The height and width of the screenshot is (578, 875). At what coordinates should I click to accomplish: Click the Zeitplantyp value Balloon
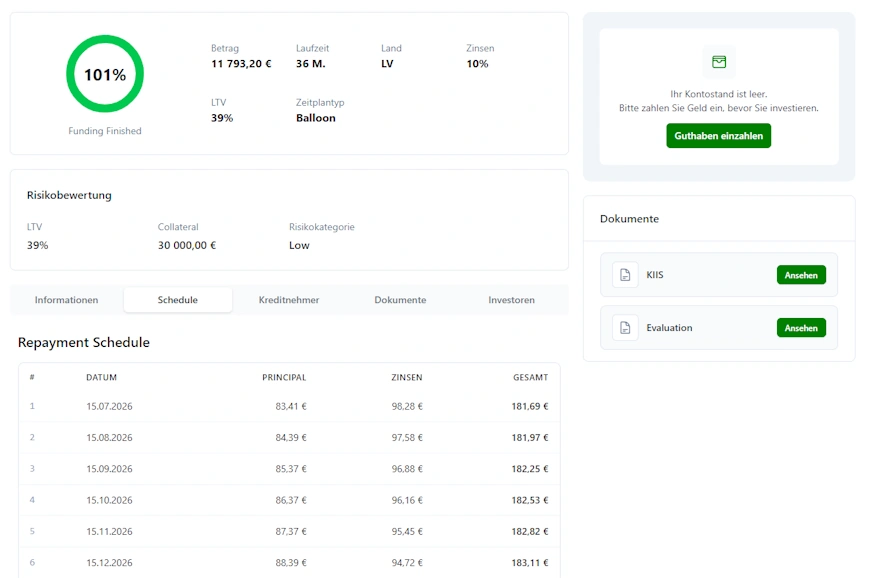[x=316, y=118]
